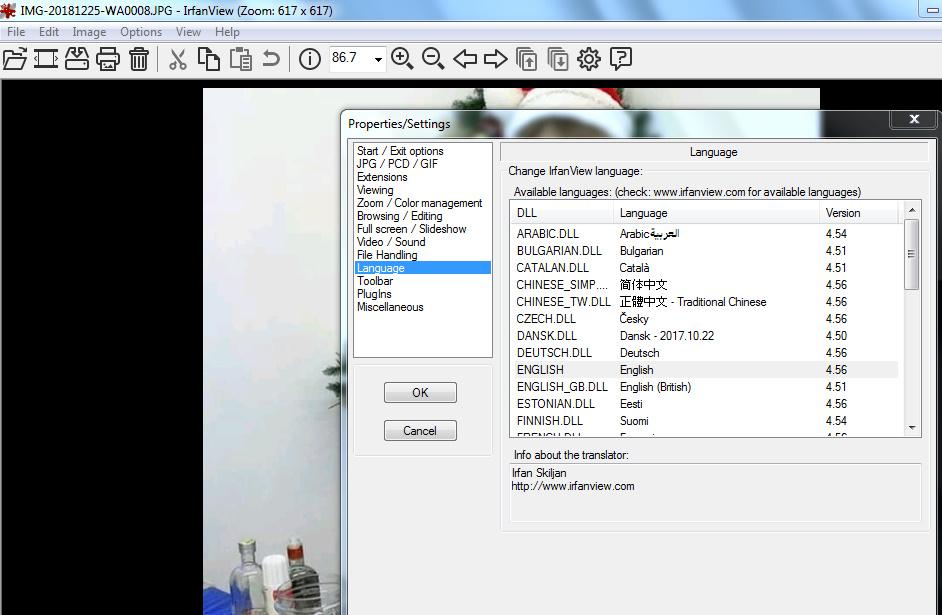Image resolution: width=942 pixels, height=615 pixels.
Task: Click the Print icon in toolbar
Action: 108,59
